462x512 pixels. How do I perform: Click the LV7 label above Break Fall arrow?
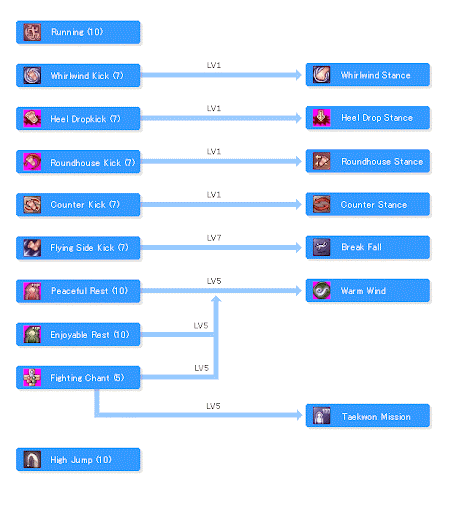click(214, 238)
